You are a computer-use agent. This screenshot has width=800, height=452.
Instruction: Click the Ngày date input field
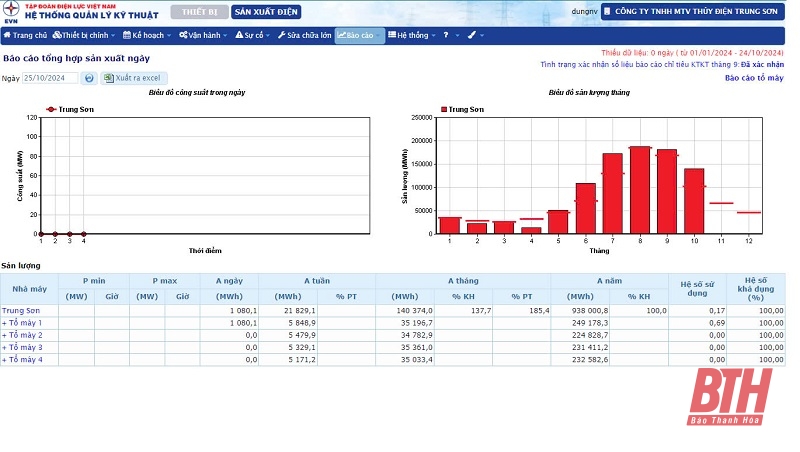click(x=50, y=78)
